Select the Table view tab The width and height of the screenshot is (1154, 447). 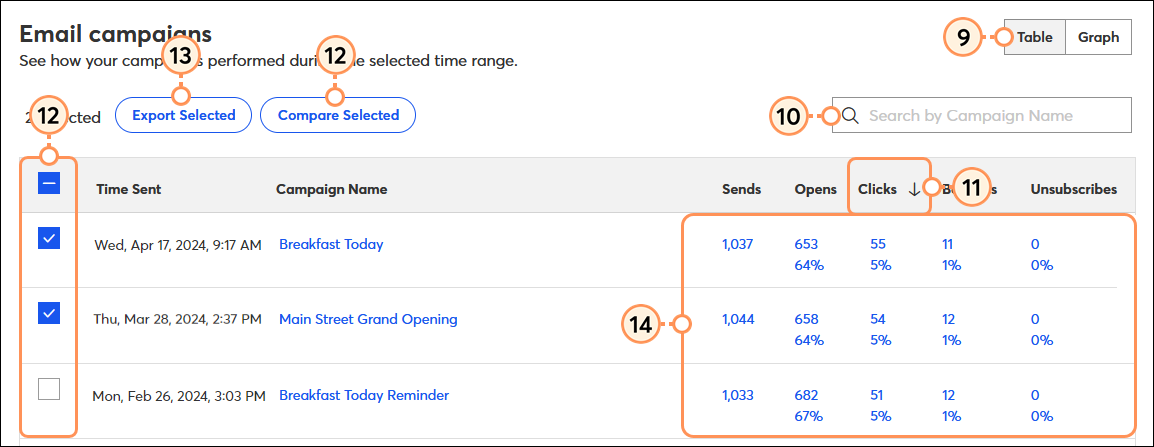pyautogui.click(x=1035, y=37)
